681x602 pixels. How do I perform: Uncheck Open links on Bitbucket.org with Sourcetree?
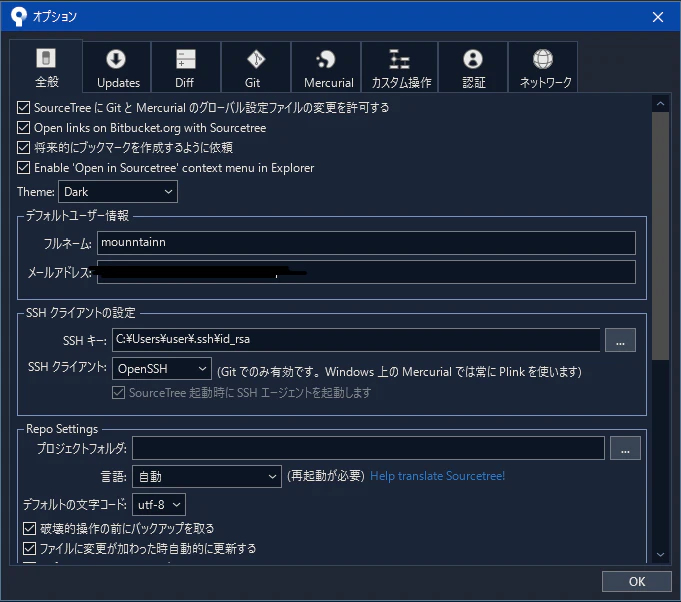(23, 128)
